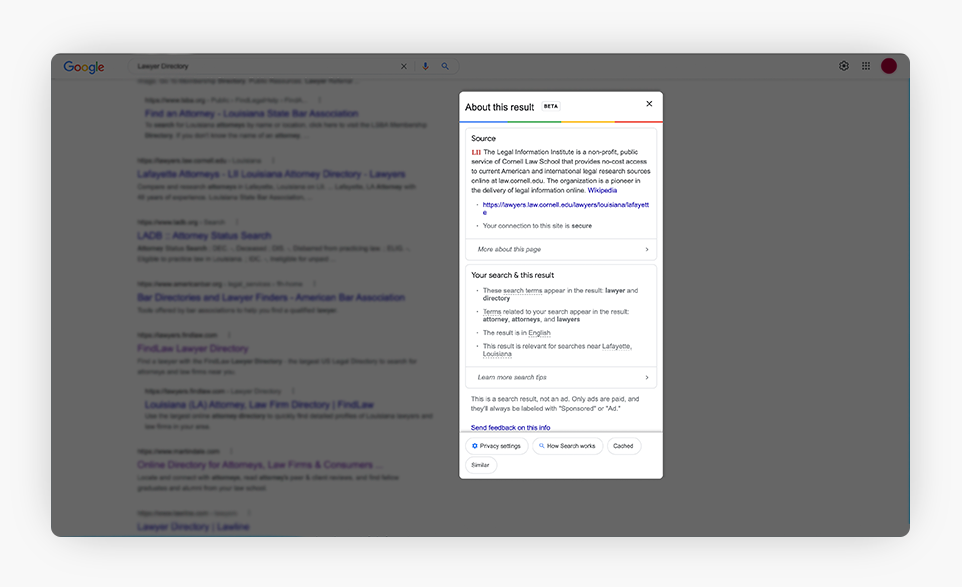Click Send feedback on this info
Screen dimensions: 962x587
[510, 427]
